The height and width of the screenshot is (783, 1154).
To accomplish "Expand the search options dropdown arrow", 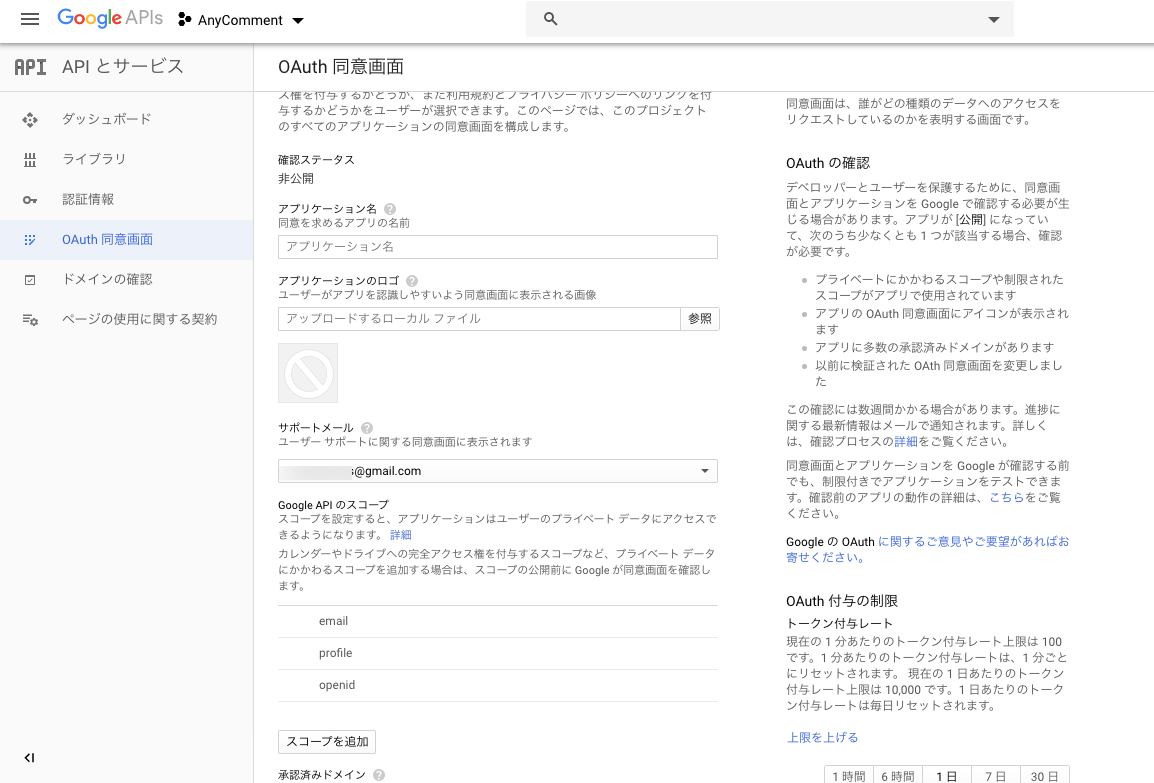I will [x=994, y=20].
